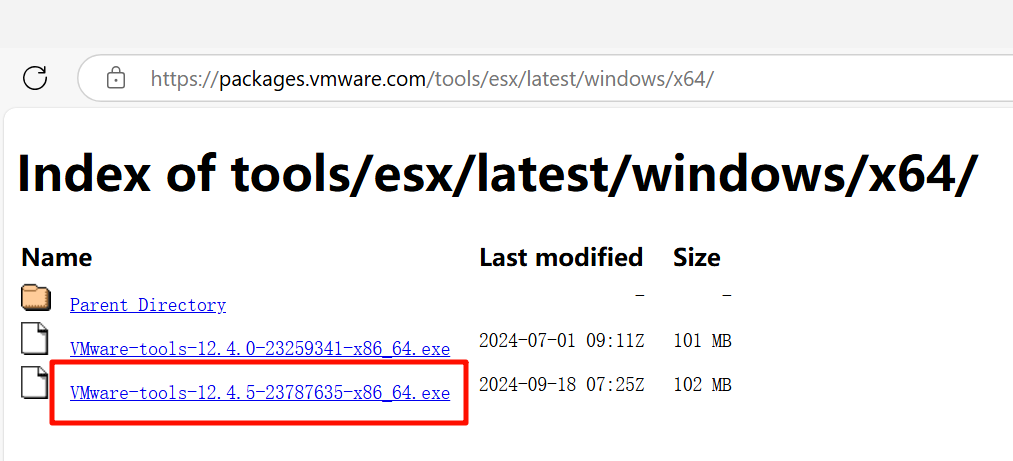Click the 101 MB size value
The width and height of the screenshot is (1013, 461).
[x=702, y=340]
